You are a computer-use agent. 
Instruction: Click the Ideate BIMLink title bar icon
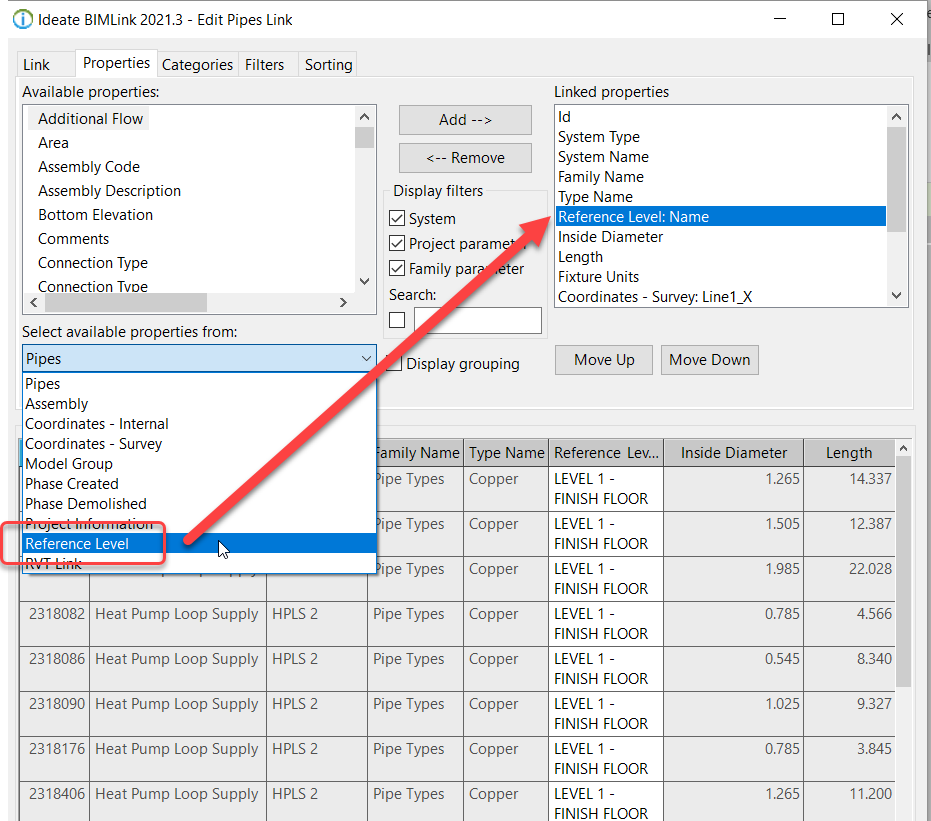[x=22, y=19]
